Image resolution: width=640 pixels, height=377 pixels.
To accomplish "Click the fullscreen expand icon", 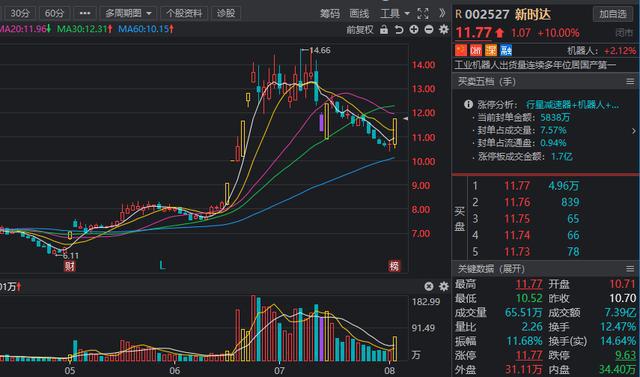I will [x=423, y=13].
